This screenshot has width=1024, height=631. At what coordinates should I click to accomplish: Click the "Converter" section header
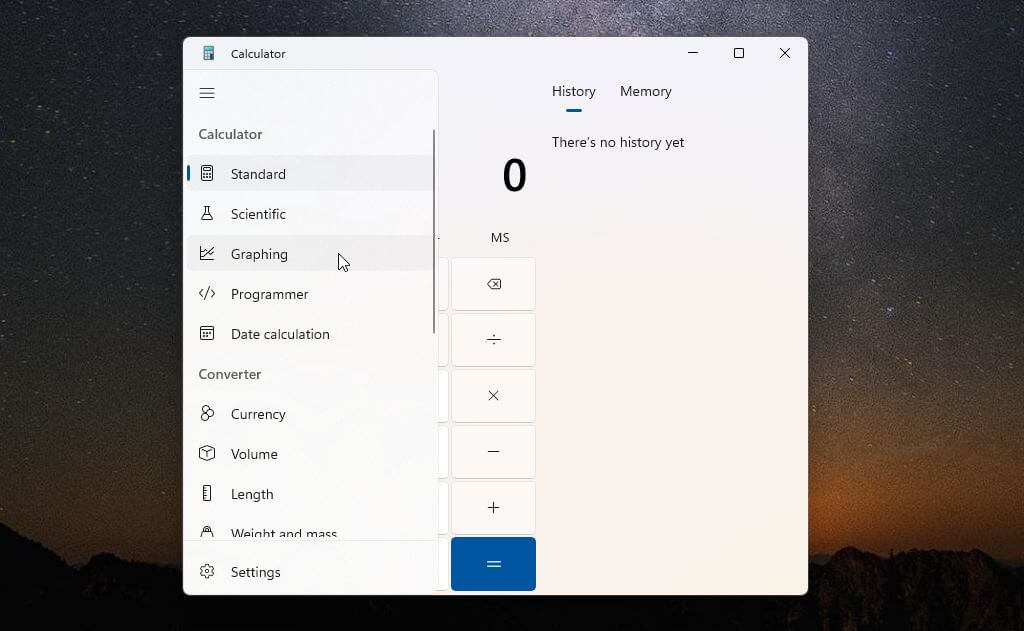coord(230,374)
